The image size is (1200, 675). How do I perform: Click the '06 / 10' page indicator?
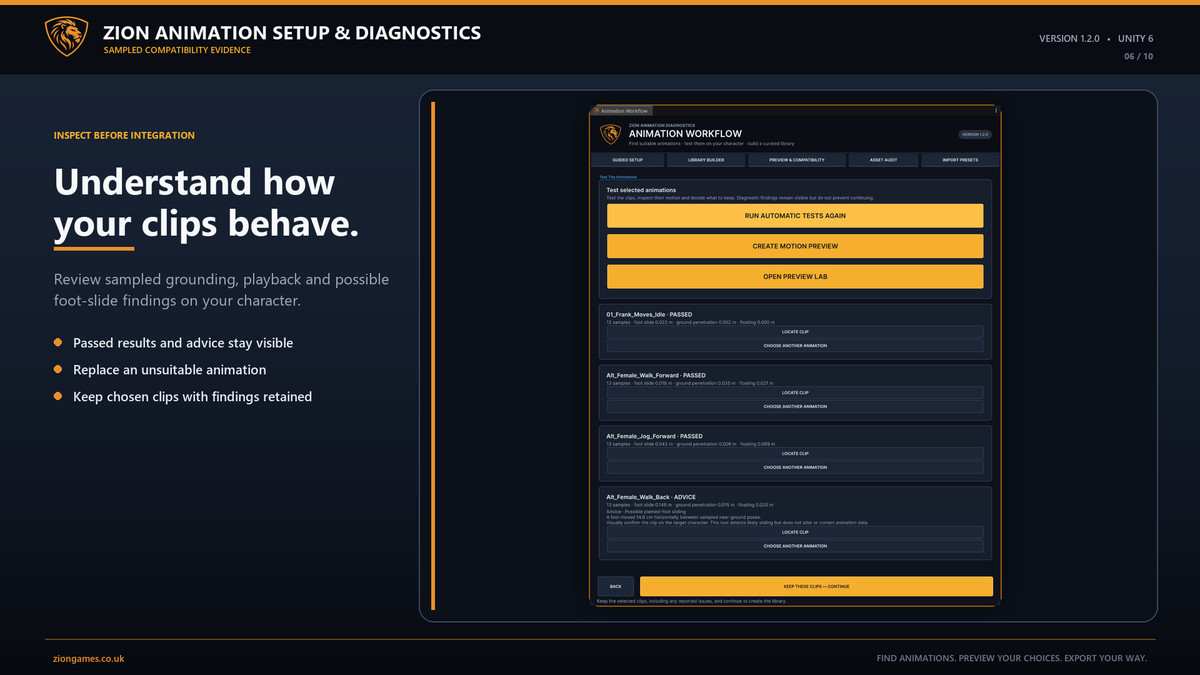coord(1138,56)
